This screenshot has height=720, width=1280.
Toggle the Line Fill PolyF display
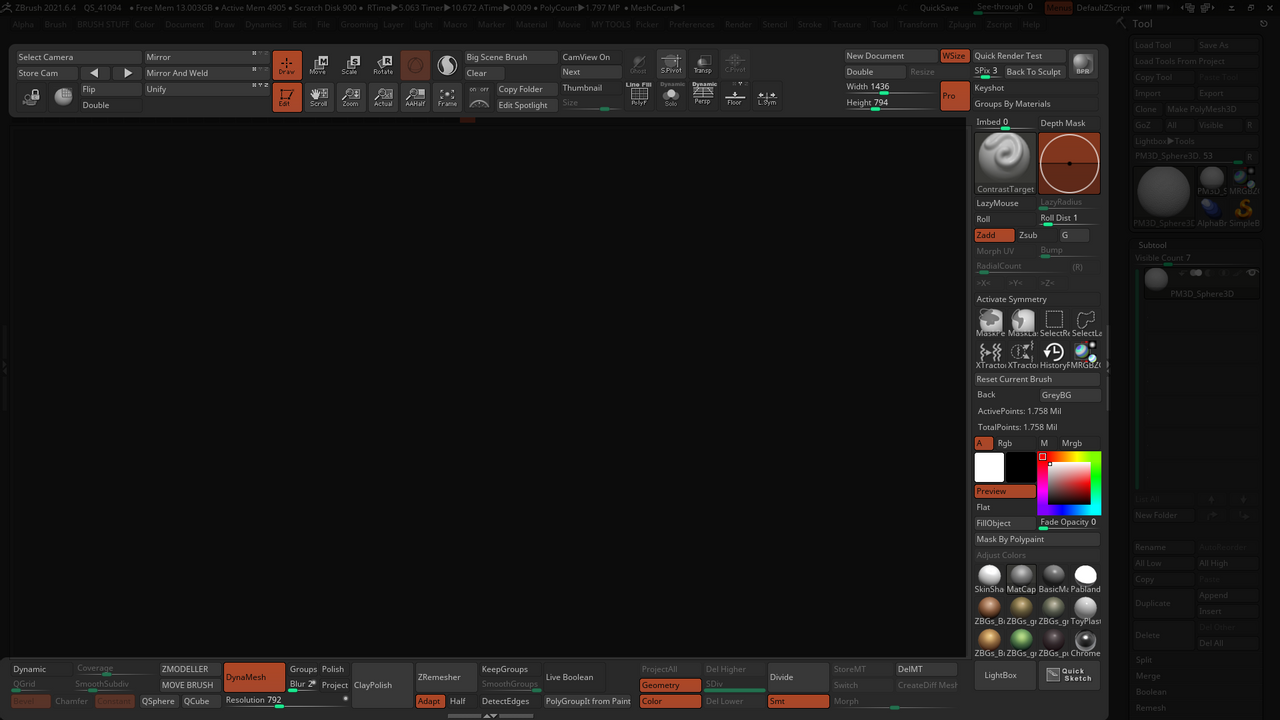click(639, 94)
